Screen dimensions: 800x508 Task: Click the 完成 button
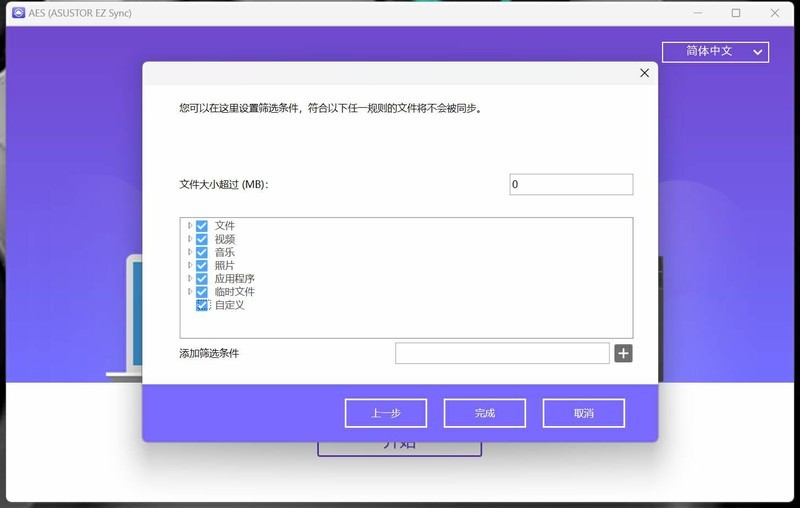click(x=485, y=413)
